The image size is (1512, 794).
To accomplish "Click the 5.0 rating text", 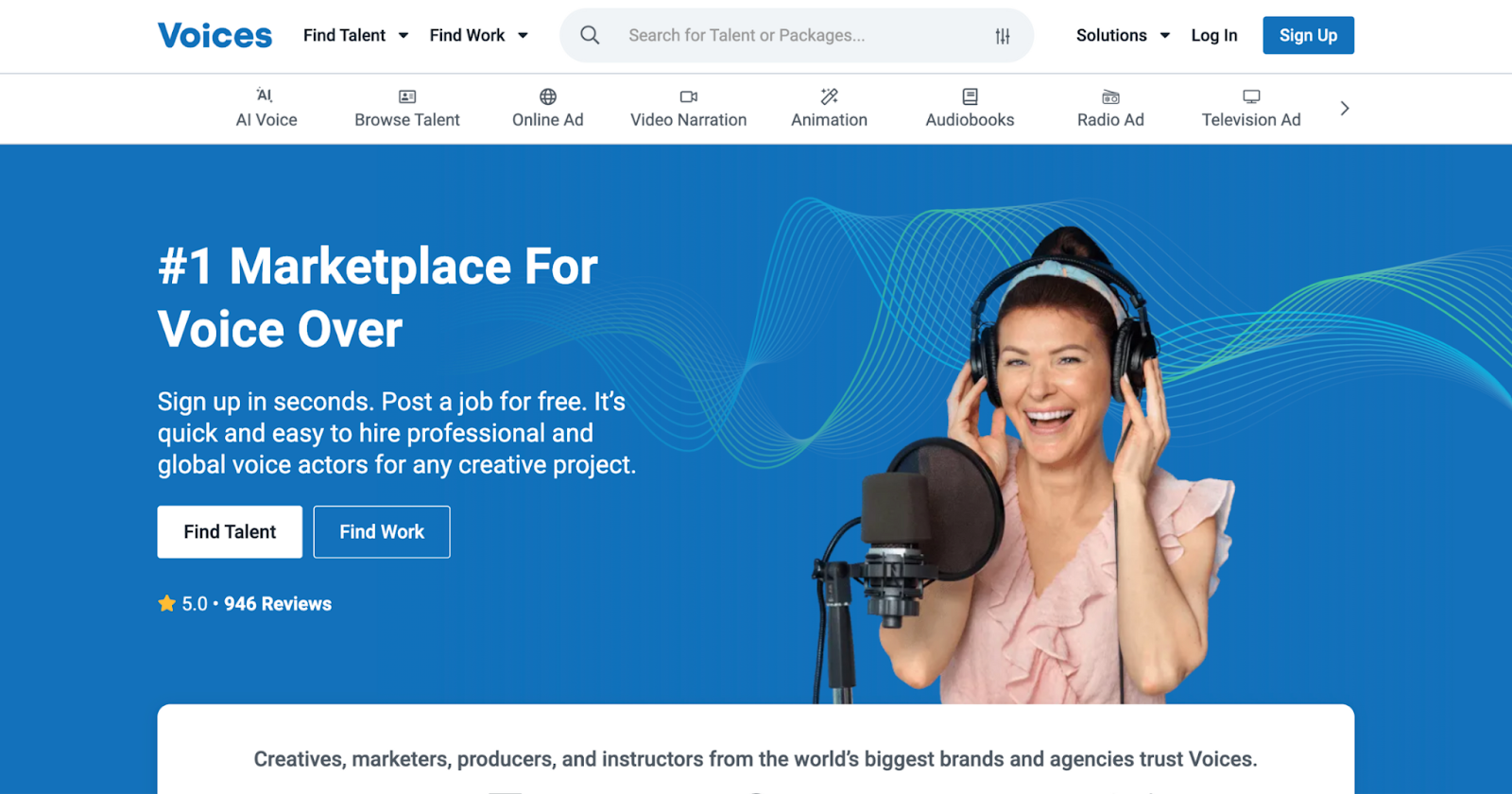I will coord(195,604).
